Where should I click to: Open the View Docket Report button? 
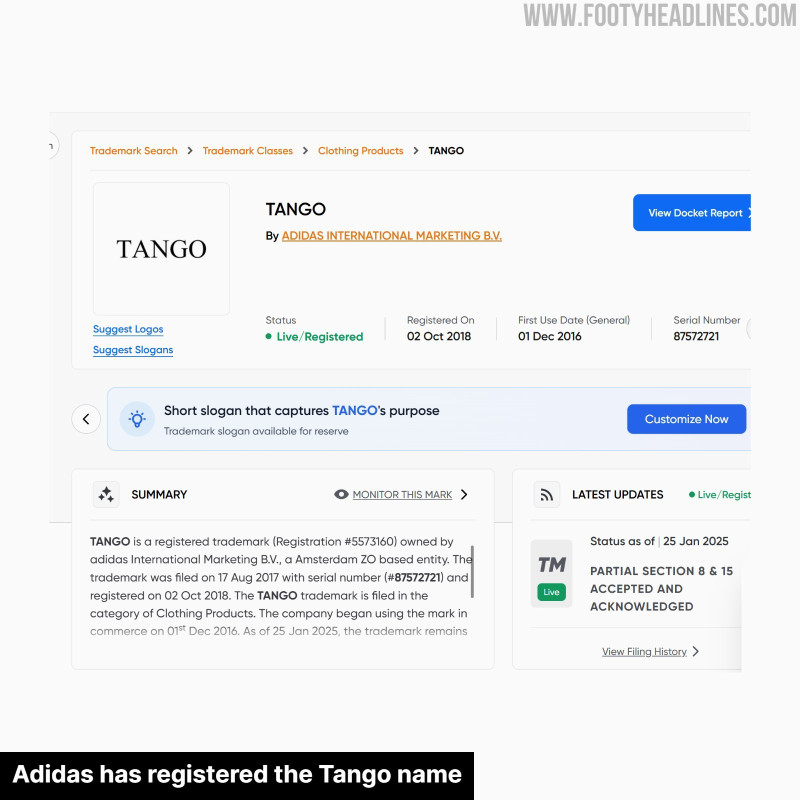tap(692, 212)
